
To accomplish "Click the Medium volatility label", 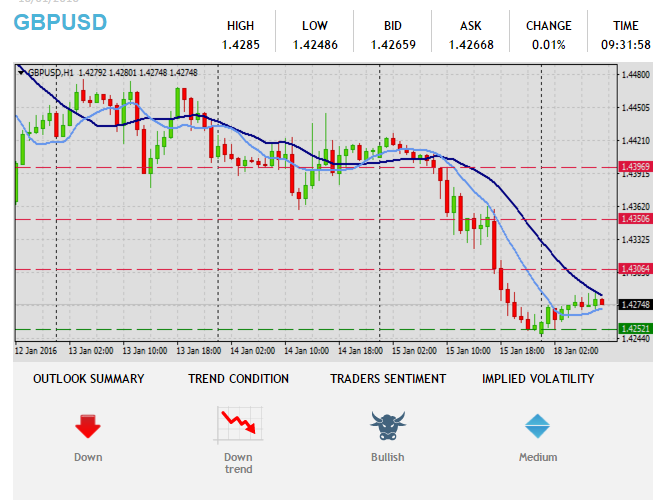I will pos(538,457).
